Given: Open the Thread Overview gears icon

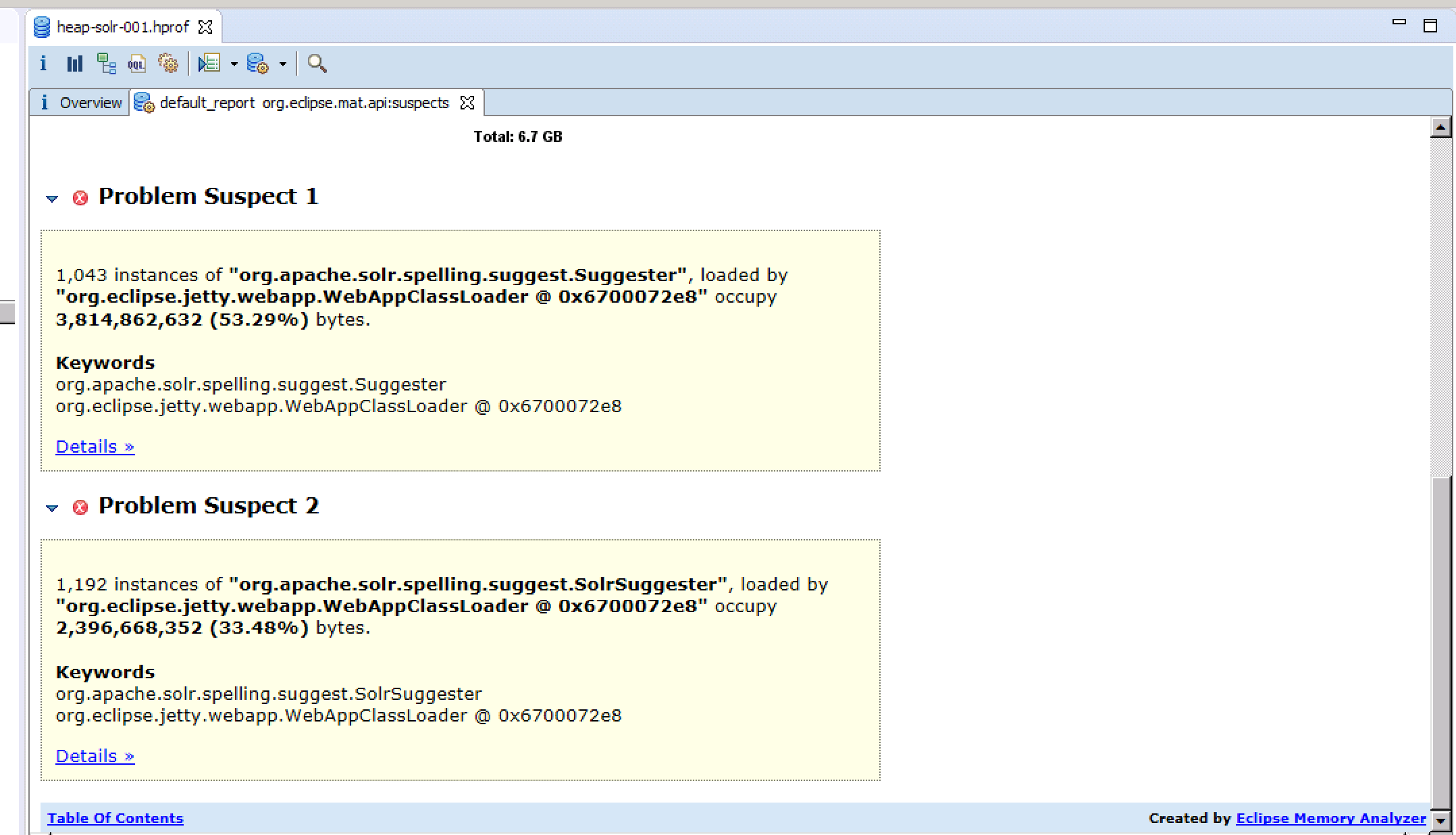Looking at the screenshot, I should pyautogui.click(x=168, y=64).
